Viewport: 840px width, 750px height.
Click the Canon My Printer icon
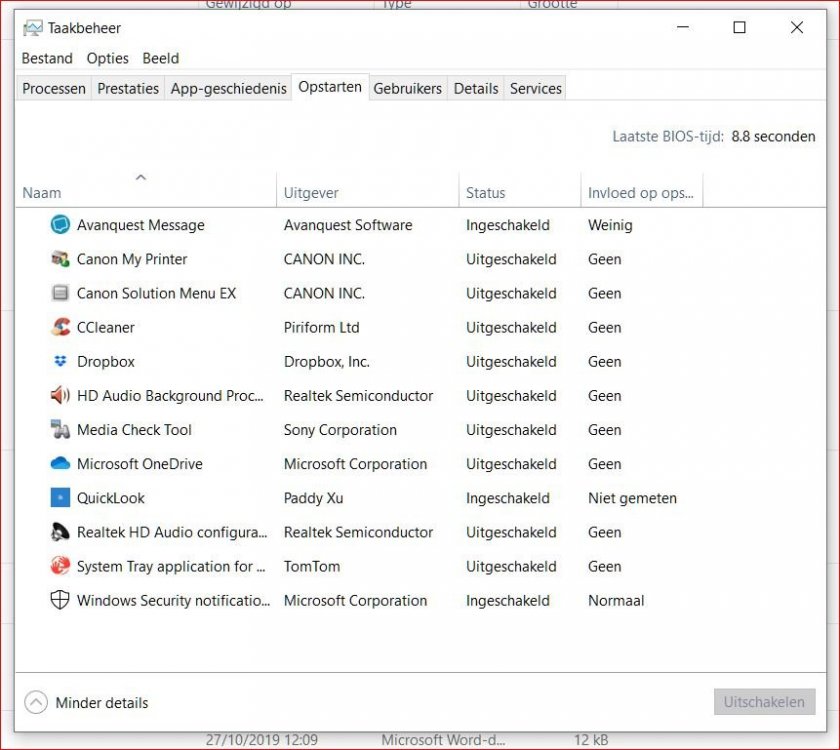(60, 259)
